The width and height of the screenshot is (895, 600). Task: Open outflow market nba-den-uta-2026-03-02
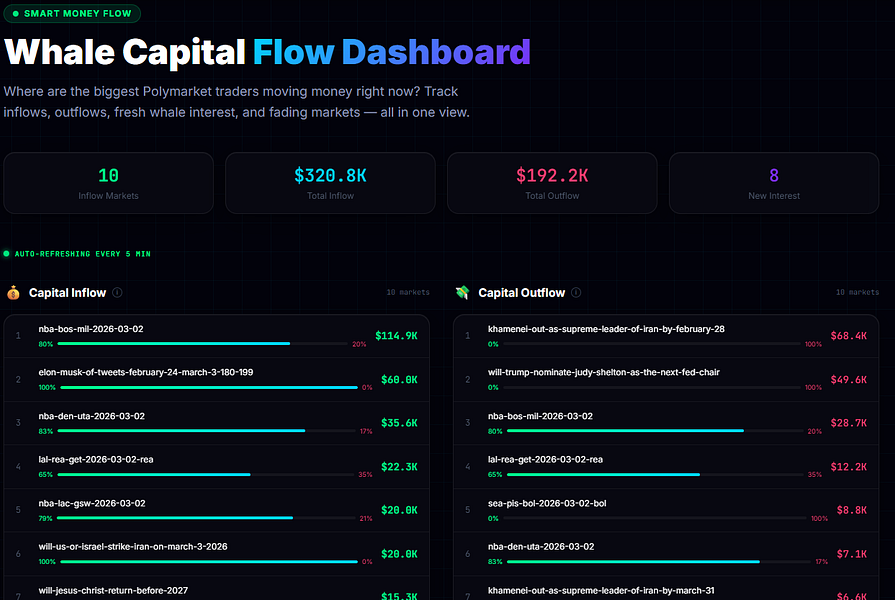(x=666, y=554)
